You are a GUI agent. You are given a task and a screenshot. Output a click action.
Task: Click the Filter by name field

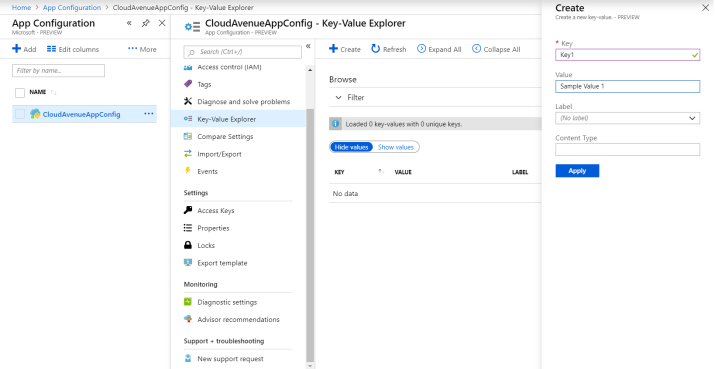coord(58,71)
